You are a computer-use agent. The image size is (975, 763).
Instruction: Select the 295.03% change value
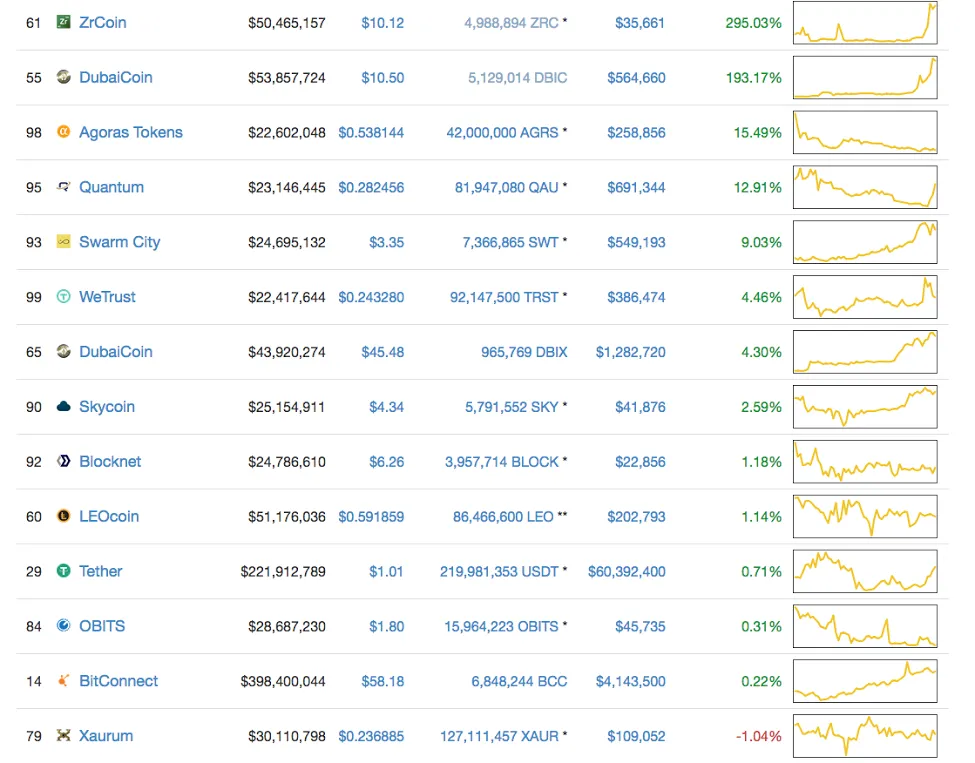point(753,23)
